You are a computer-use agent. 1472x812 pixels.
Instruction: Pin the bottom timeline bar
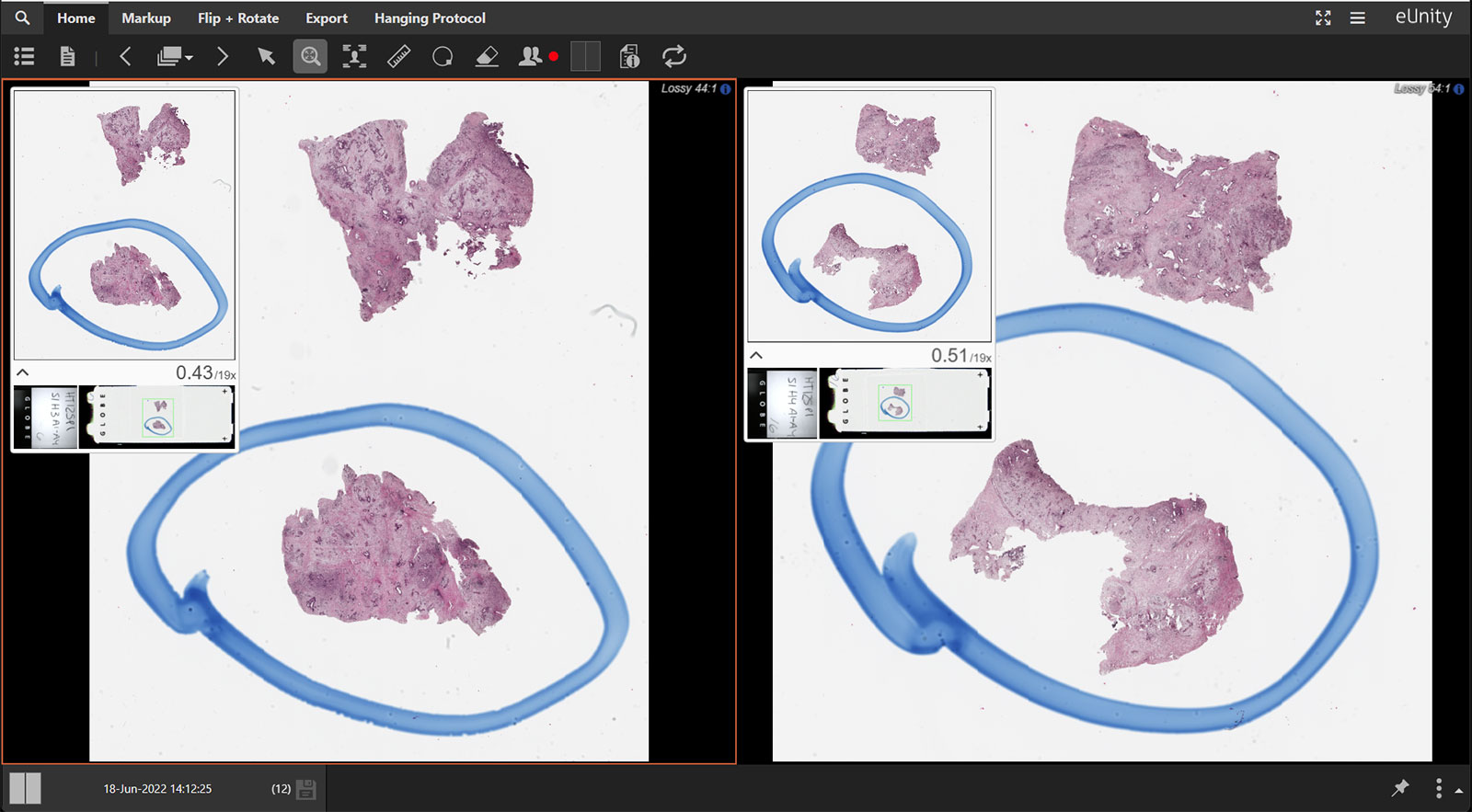click(1400, 788)
